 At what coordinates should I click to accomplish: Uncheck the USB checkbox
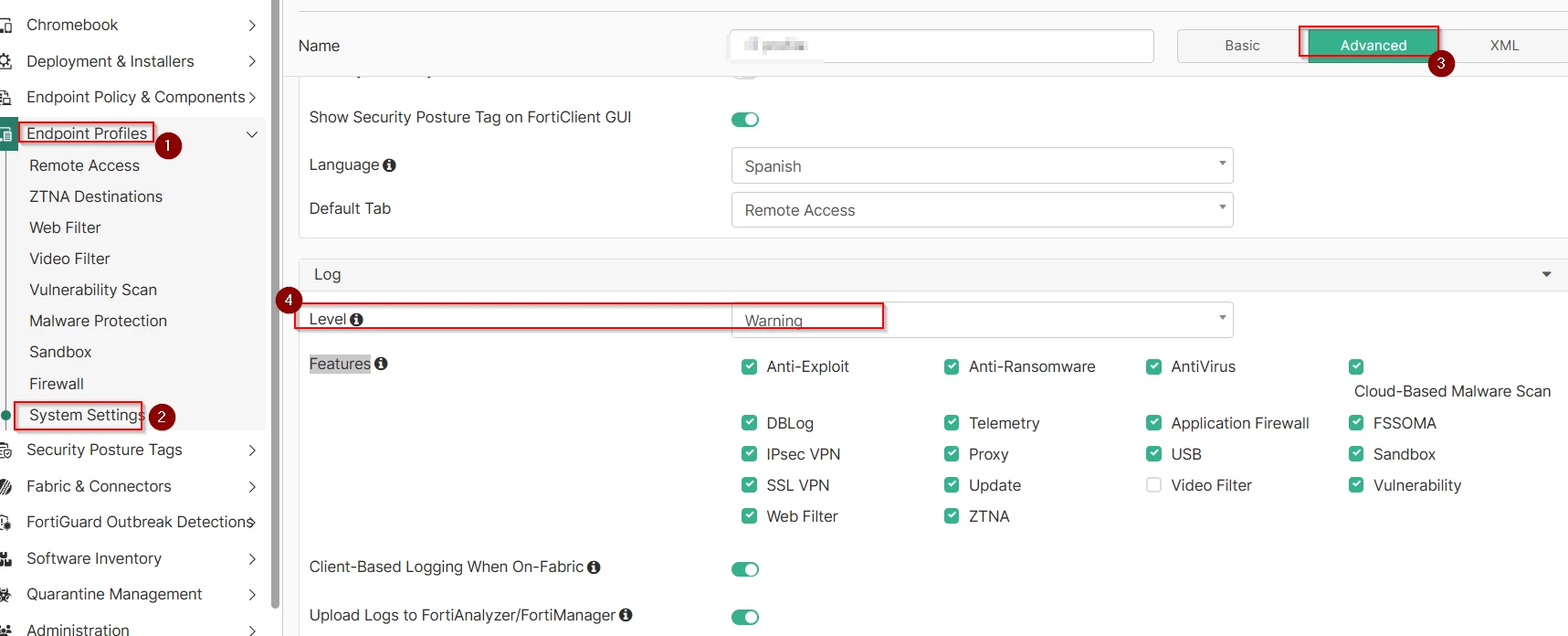click(x=1154, y=454)
